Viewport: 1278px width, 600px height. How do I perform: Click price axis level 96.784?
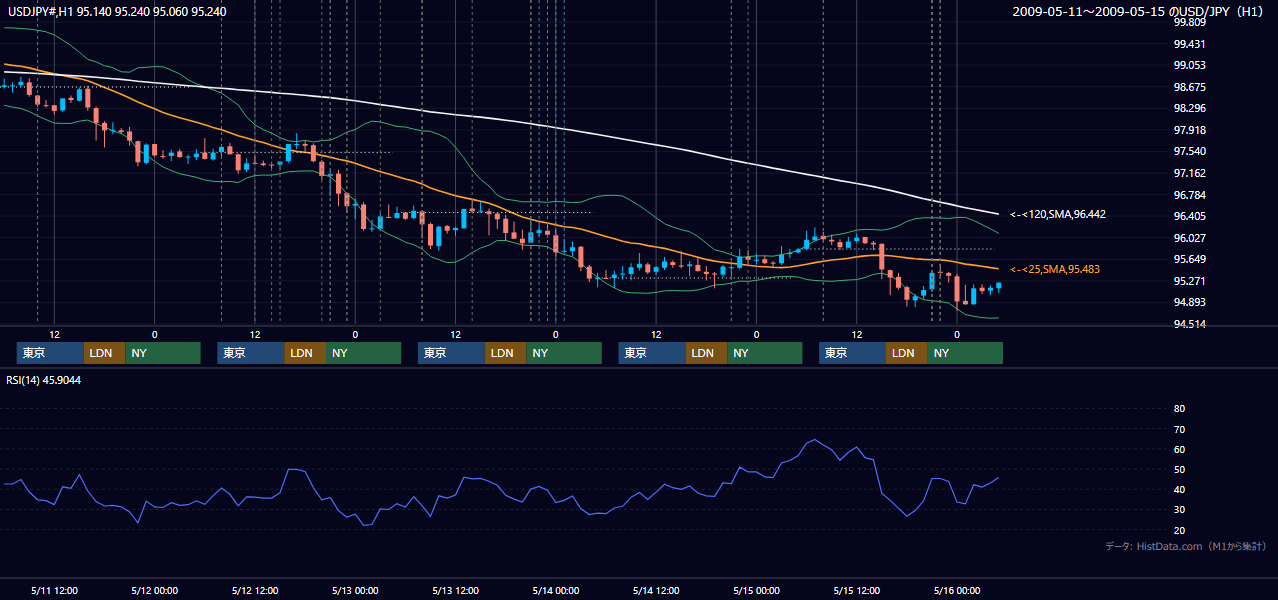pyautogui.click(x=1190, y=195)
